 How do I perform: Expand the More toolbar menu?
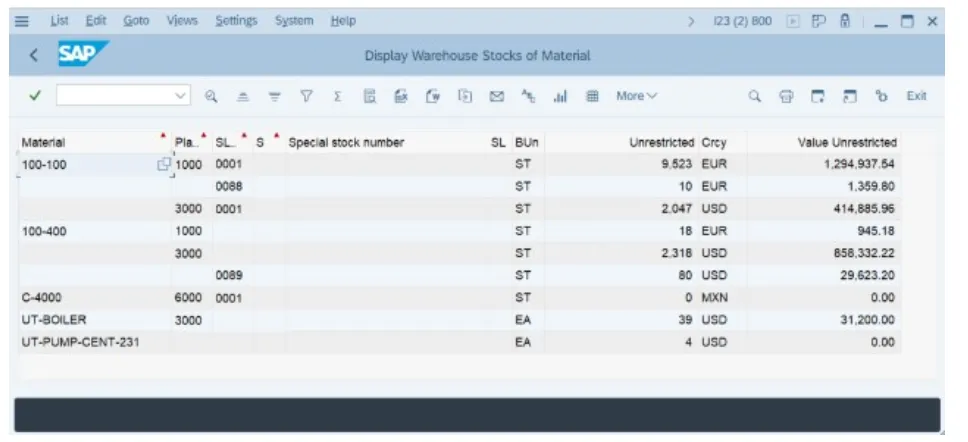coord(636,96)
